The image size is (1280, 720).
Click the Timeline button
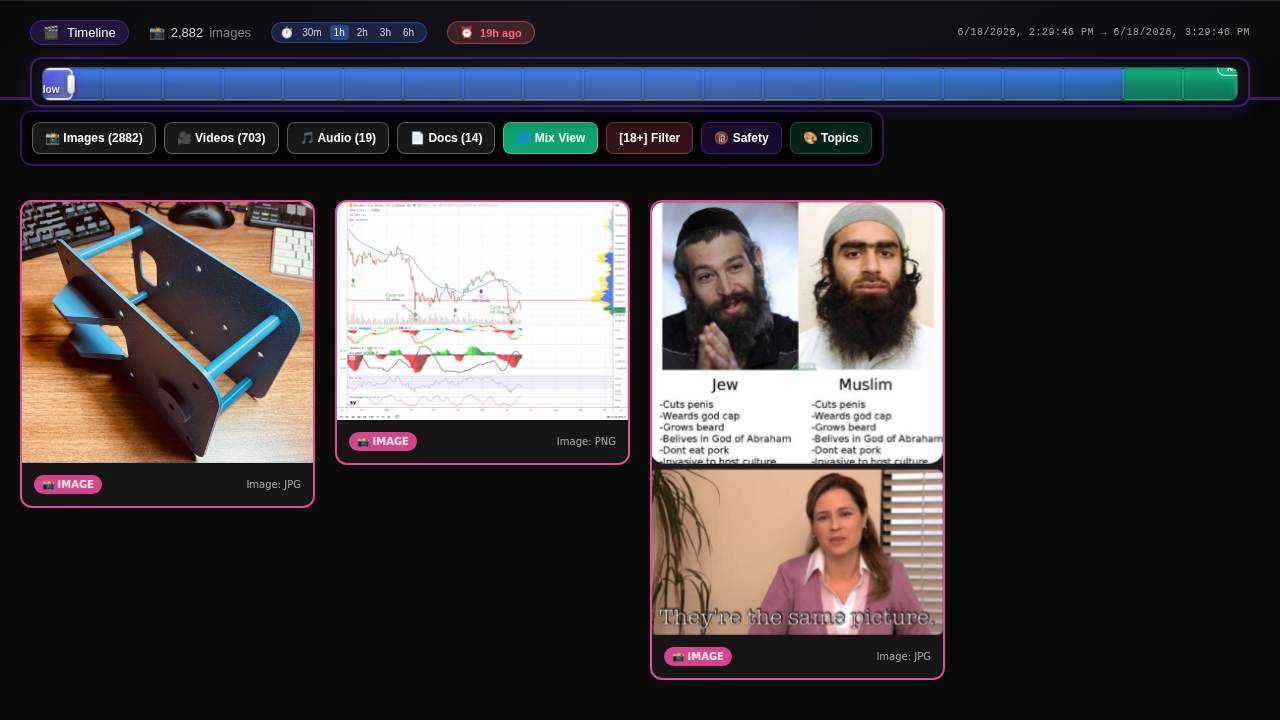(x=79, y=33)
